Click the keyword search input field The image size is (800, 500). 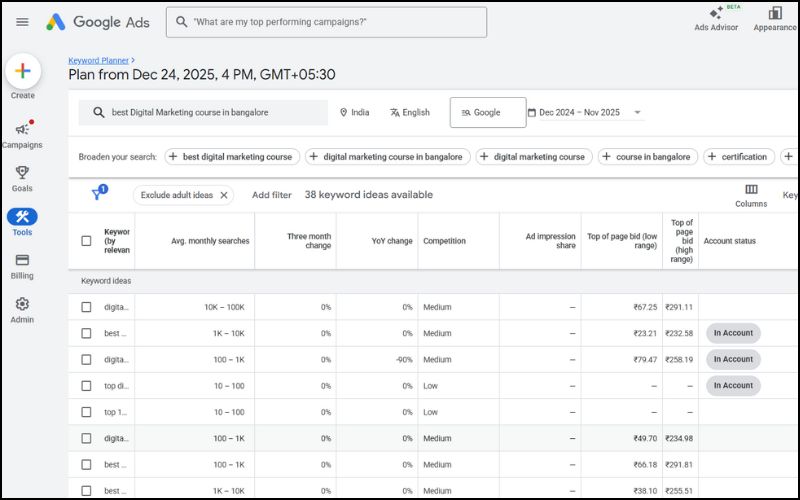tap(203, 112)
